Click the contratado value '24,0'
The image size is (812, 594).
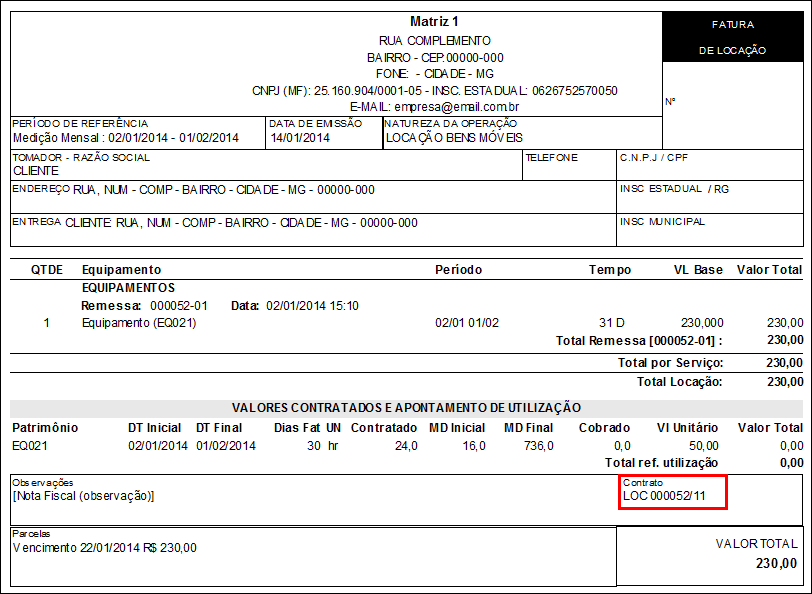[406, 446]
